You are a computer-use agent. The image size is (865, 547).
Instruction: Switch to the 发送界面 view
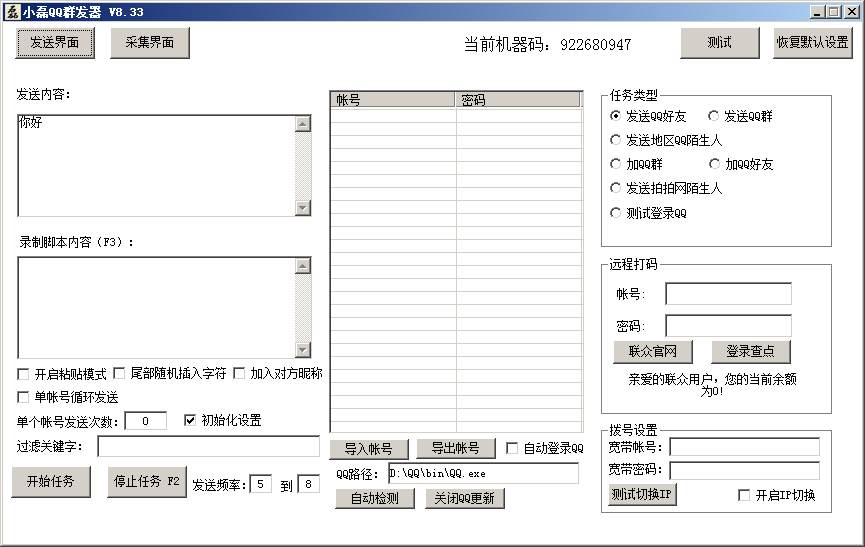coord(55,42)
